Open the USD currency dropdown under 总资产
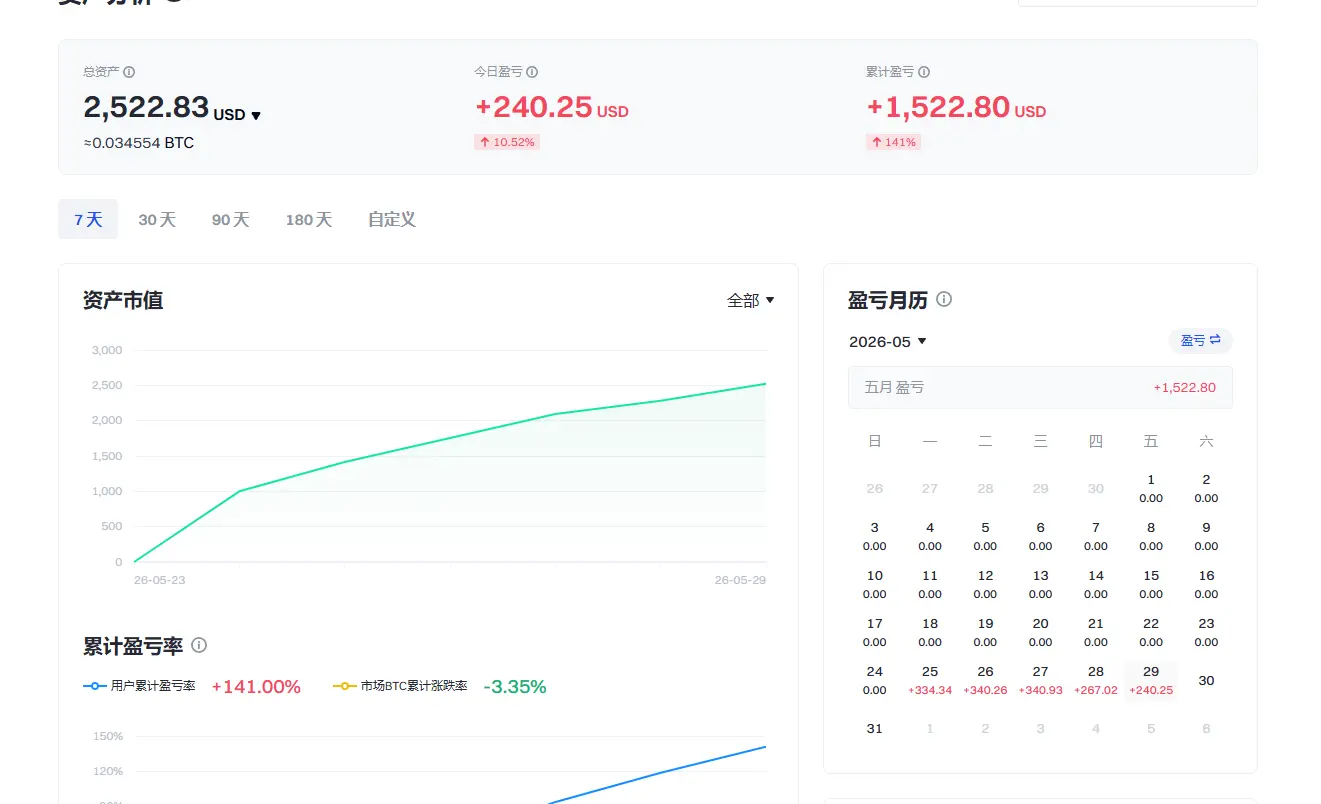1321x804 pixels. click(x=237, y=115)
